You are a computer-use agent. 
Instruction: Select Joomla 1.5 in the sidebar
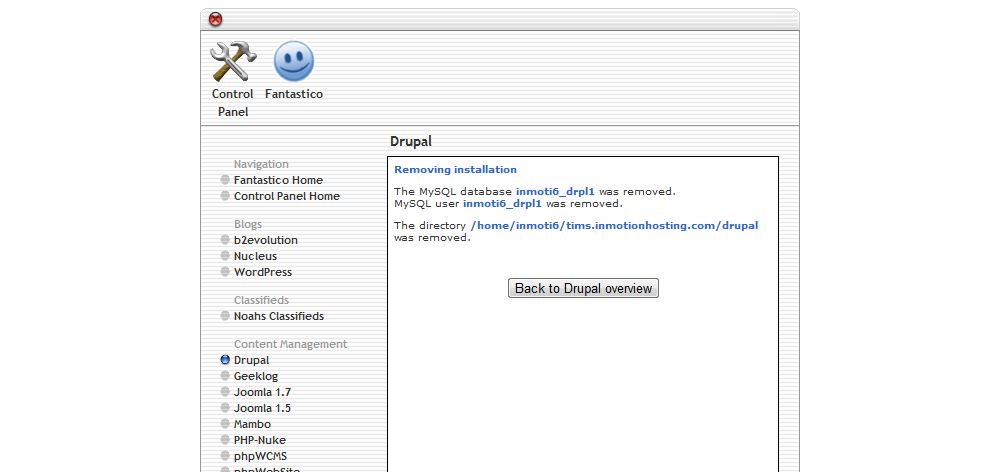click(x=262, y=408)
